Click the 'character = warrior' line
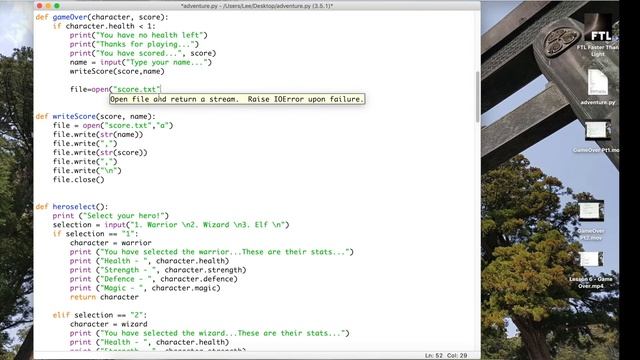 coord(110,242)
